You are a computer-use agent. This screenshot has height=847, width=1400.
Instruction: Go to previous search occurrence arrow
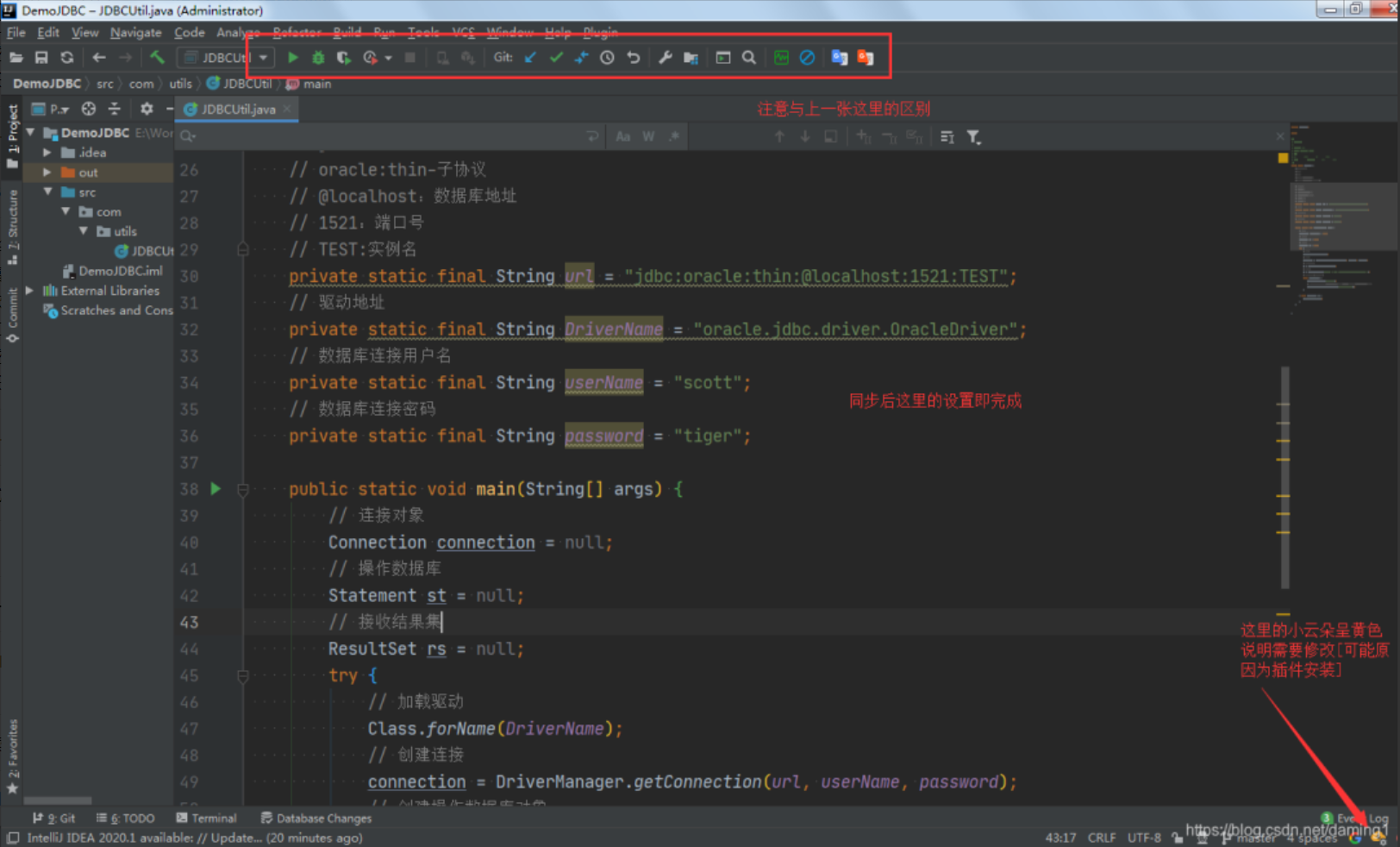(779, 136)
